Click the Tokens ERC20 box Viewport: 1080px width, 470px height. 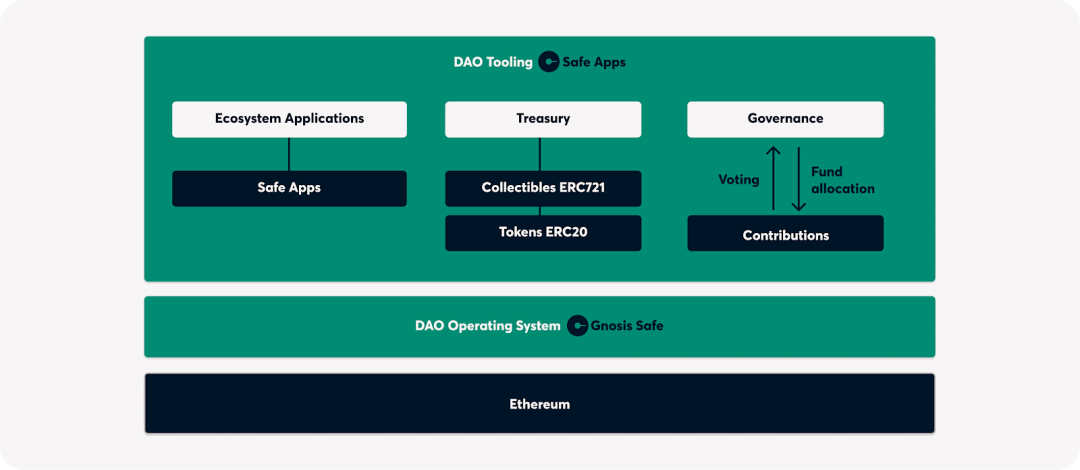pos(543,233)
